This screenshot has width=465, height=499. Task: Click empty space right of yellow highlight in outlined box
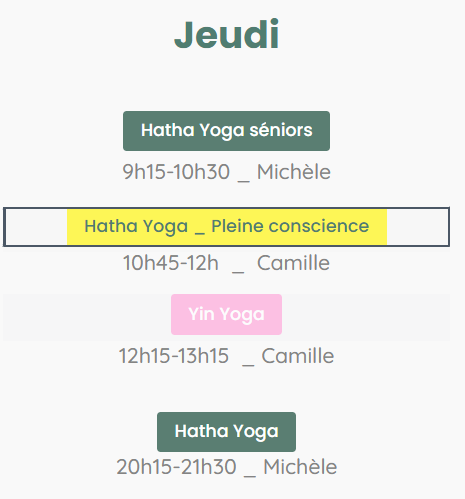(x=418, y=227)
